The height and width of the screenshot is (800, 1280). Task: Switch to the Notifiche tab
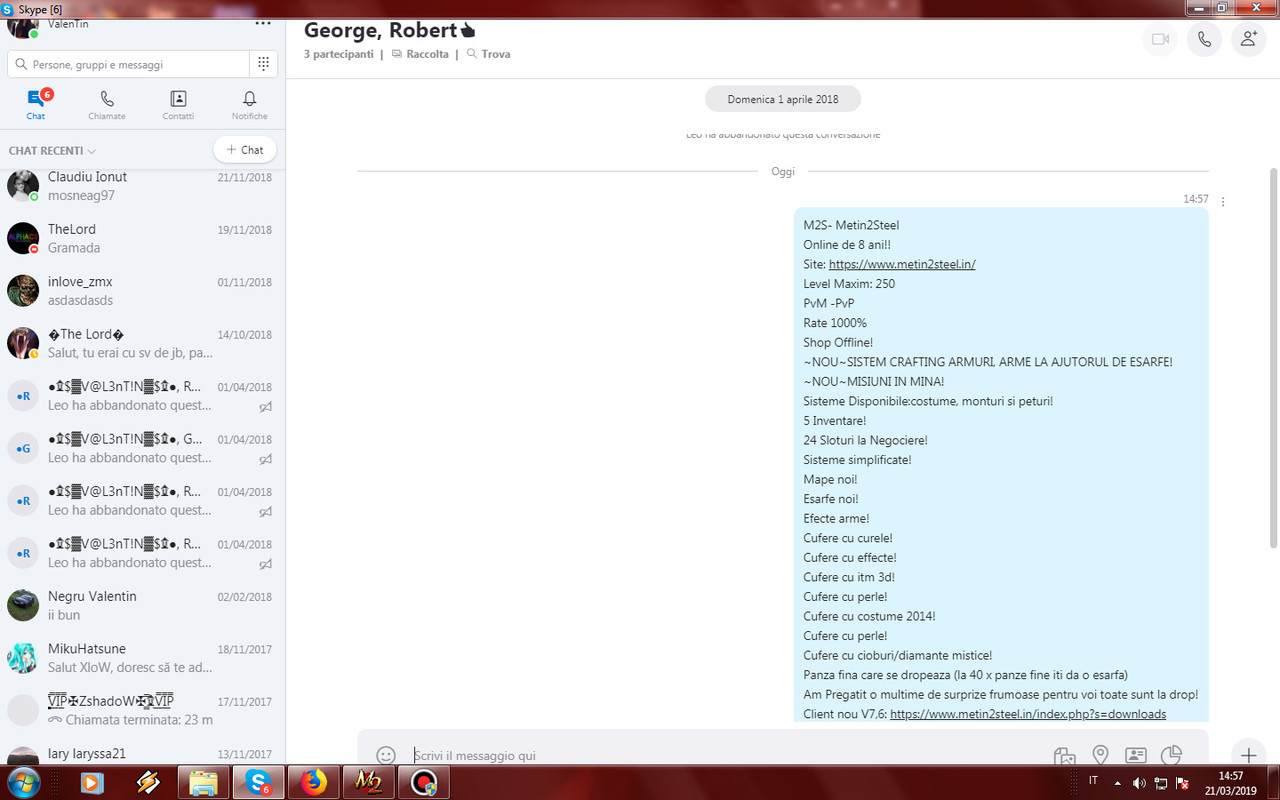[250, 104]
